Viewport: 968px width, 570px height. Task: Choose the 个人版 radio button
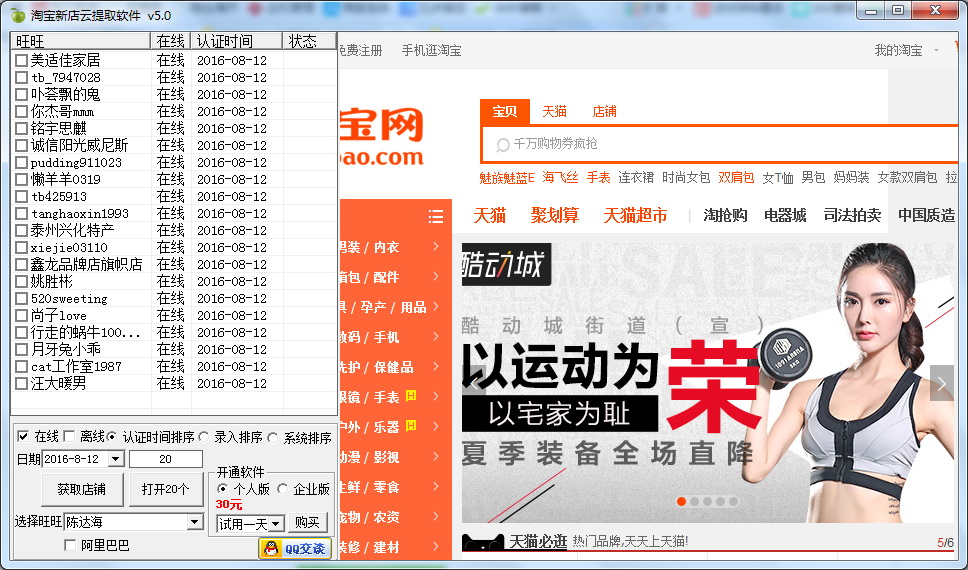pyautogui.click(x=223, y=489)
